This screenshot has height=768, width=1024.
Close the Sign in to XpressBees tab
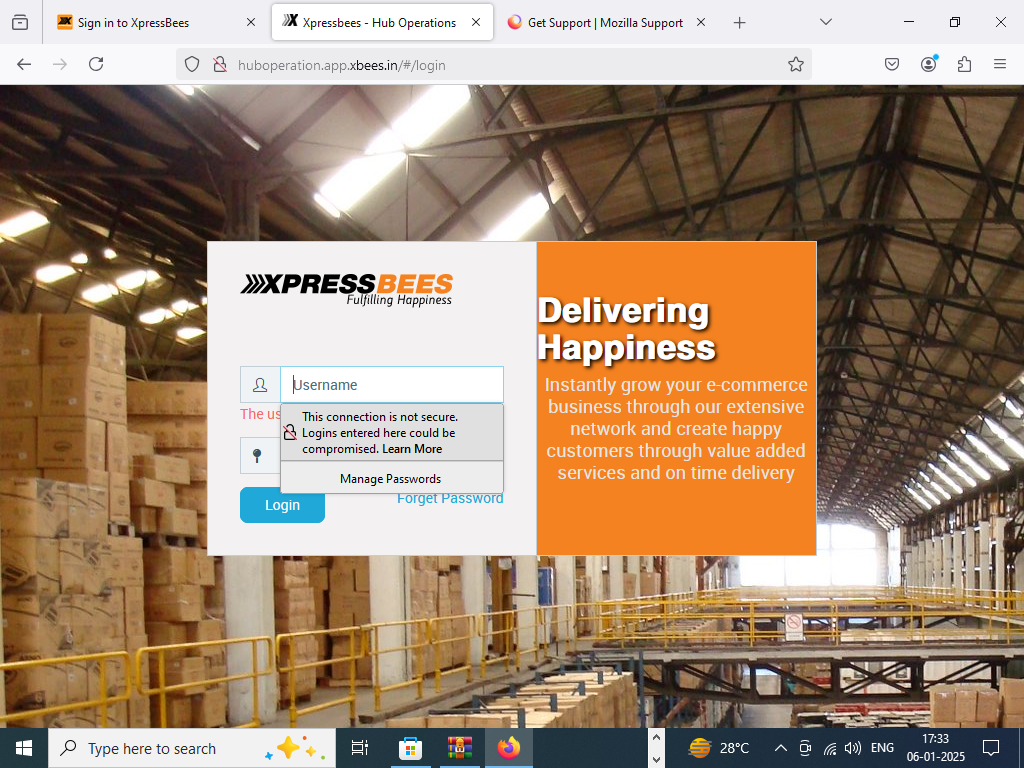pos(251,22)
